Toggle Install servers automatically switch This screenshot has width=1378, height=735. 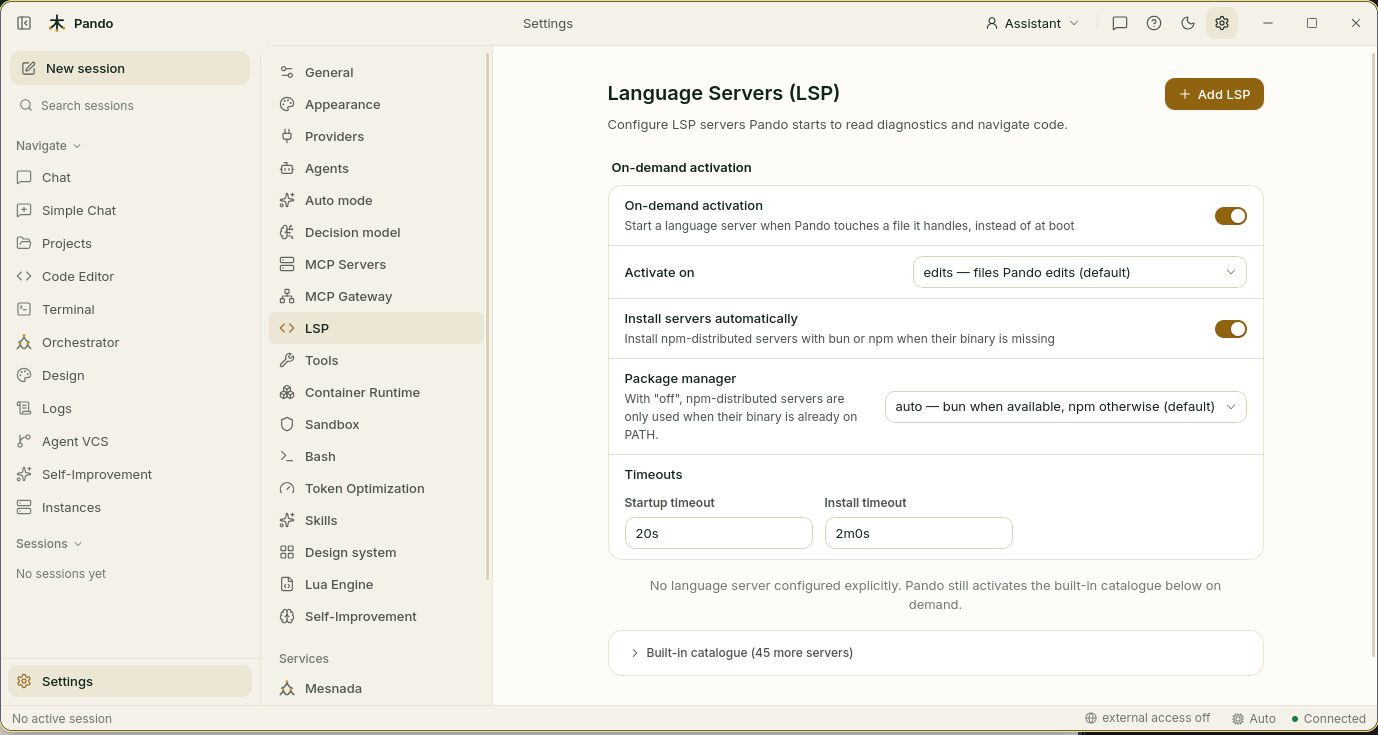[x=1230, y=329]
